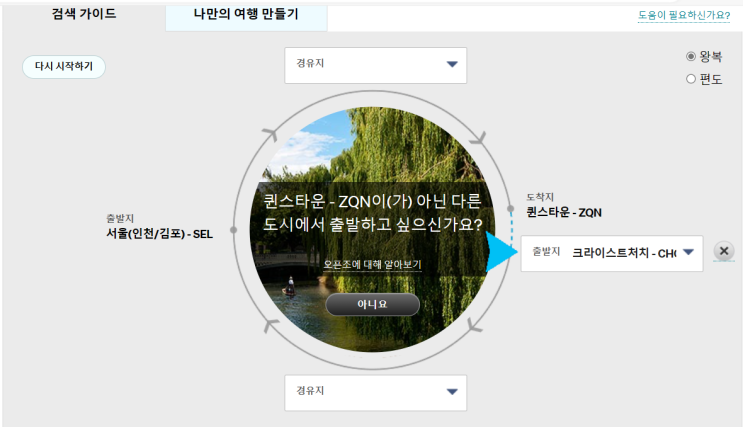Click the blue triangle pointer icon
Viewport: 743px width, 427px height.
(501, 252)
